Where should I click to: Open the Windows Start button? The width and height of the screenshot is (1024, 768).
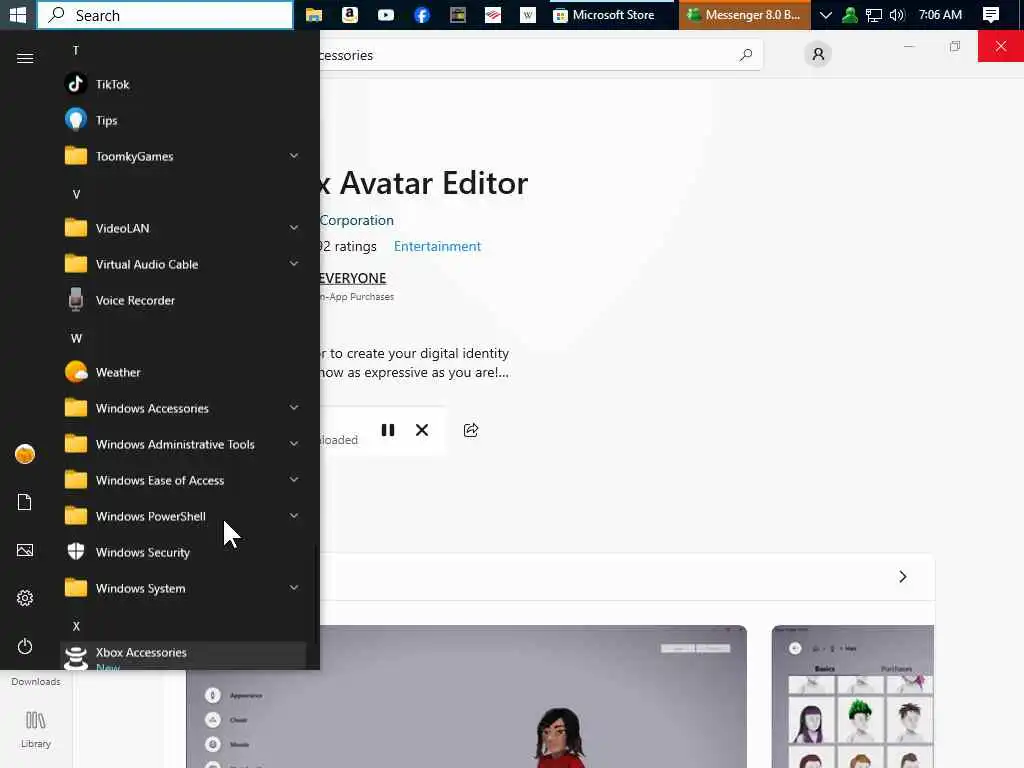(x=18, y=14)
